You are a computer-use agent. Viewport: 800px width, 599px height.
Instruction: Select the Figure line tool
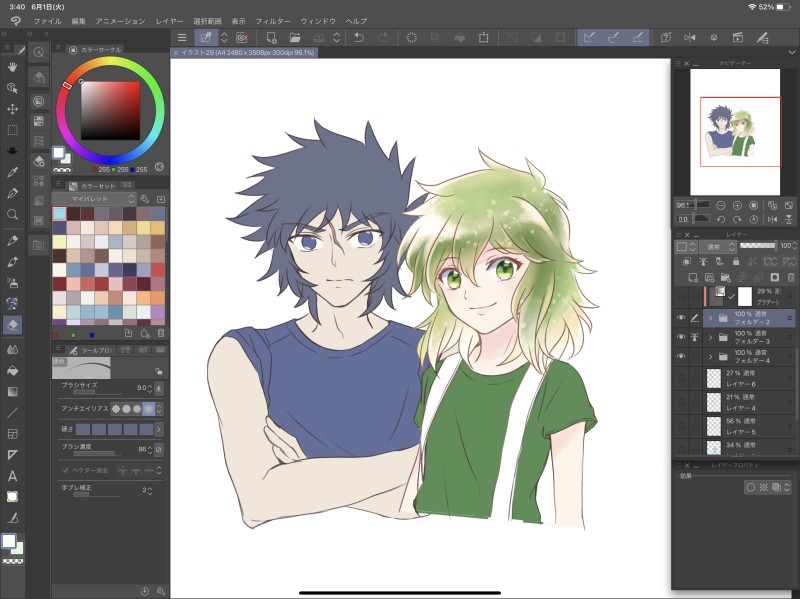[x=12, y=413]
